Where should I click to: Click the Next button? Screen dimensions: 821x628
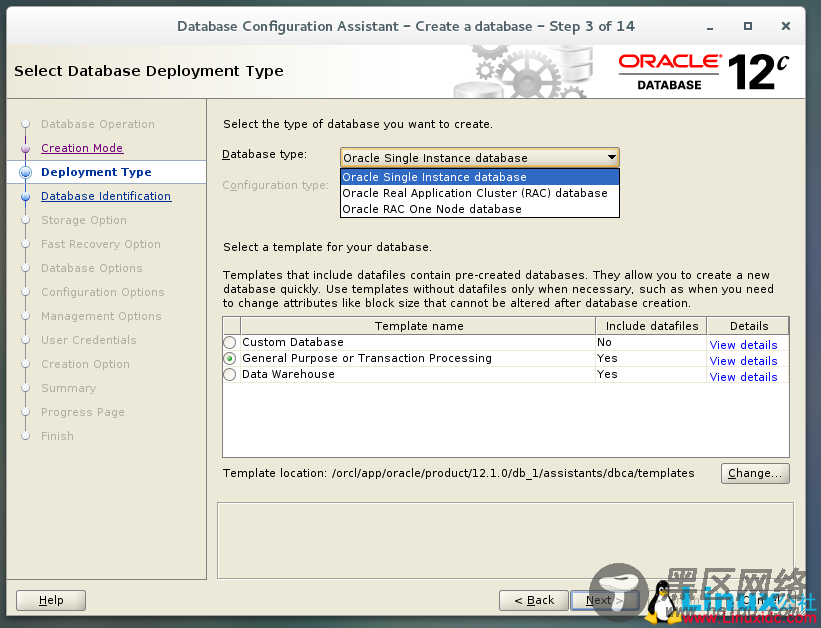pos(604,600)
